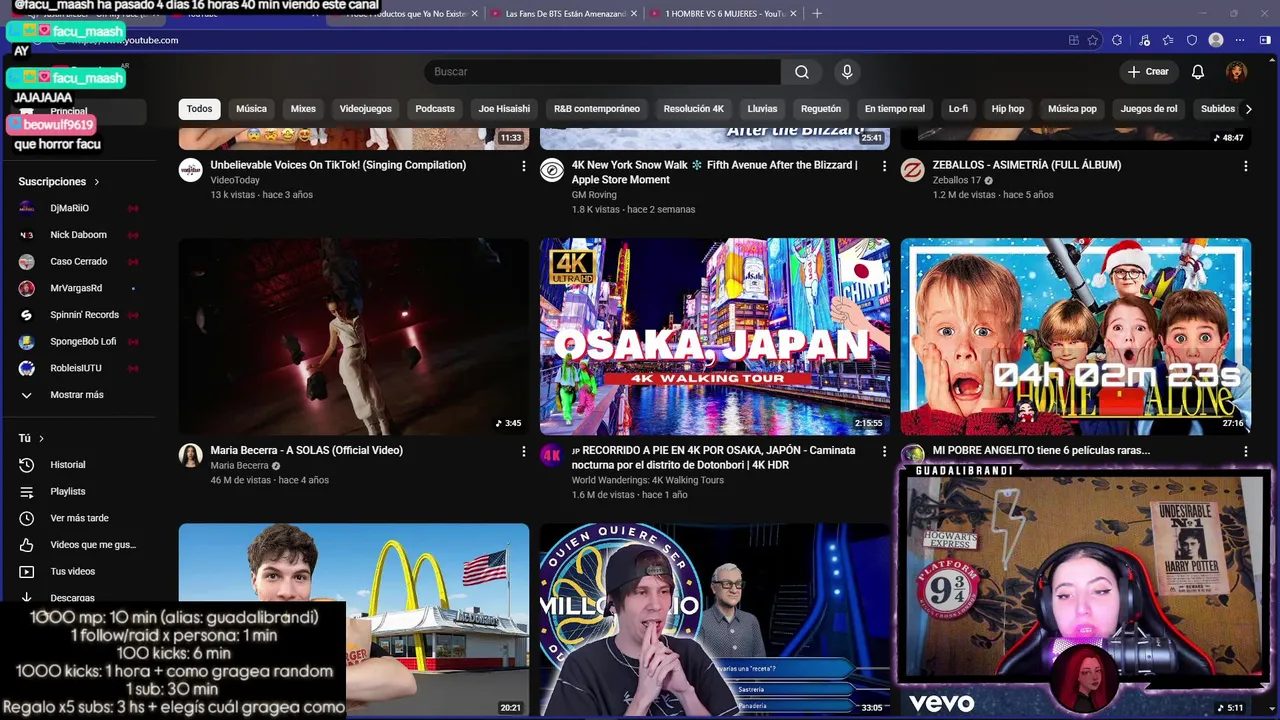This screenshot has width=1280, height=720.
Task: Select the Videojuegos filter chip
Action: tap(365, 109)
